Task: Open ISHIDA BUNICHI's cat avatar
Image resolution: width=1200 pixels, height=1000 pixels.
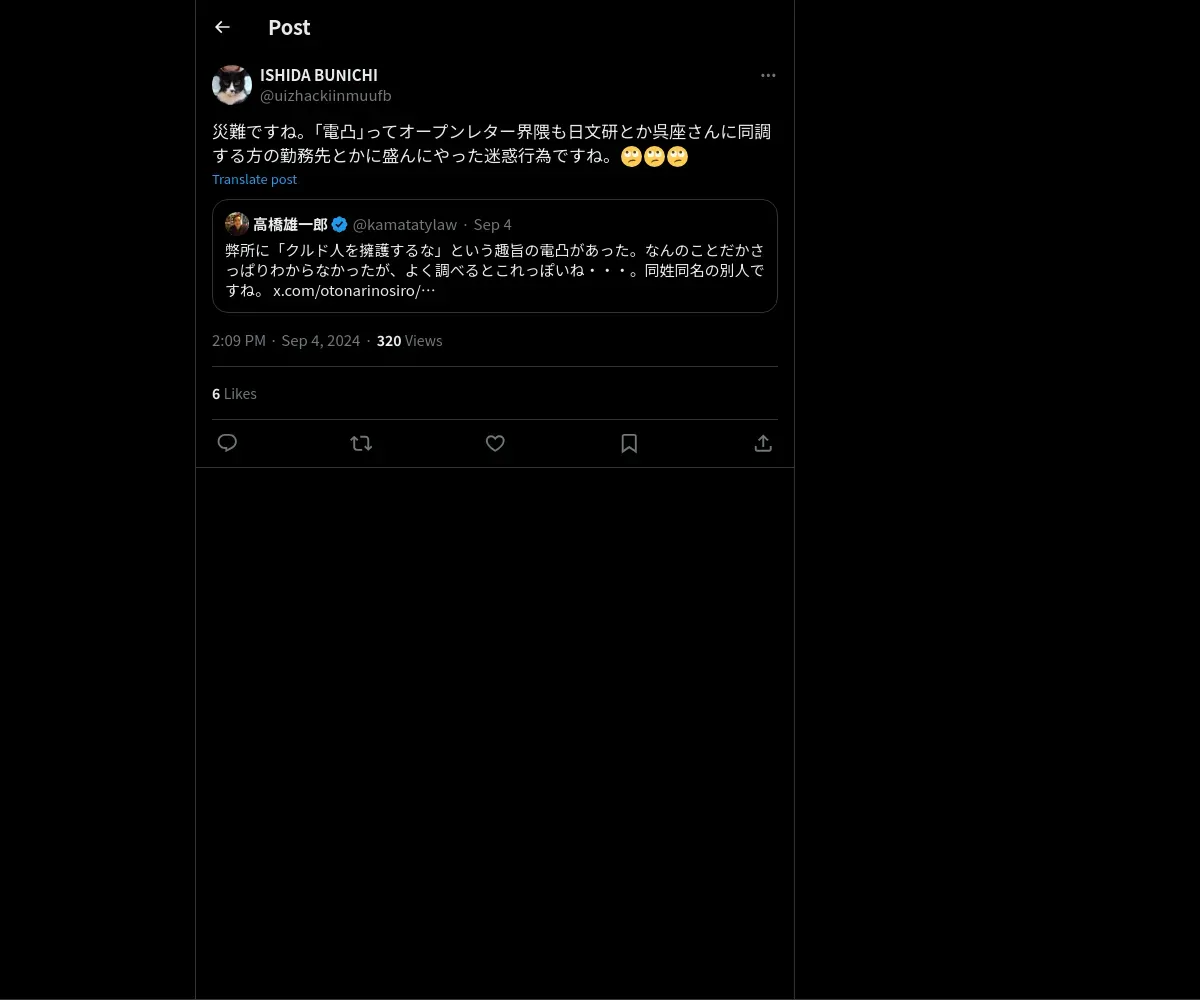Action: 232,85
